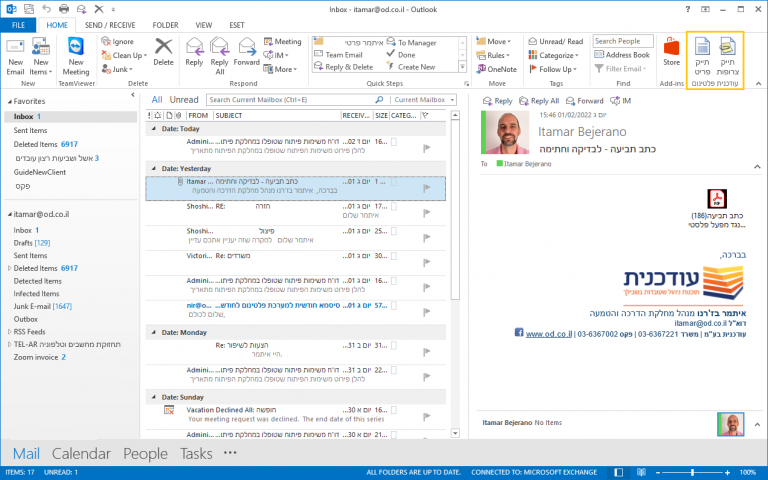Toggle Unread/Read on the message
Screen dimensions: 768x480
pyautogui.click(x=556, y=42)
